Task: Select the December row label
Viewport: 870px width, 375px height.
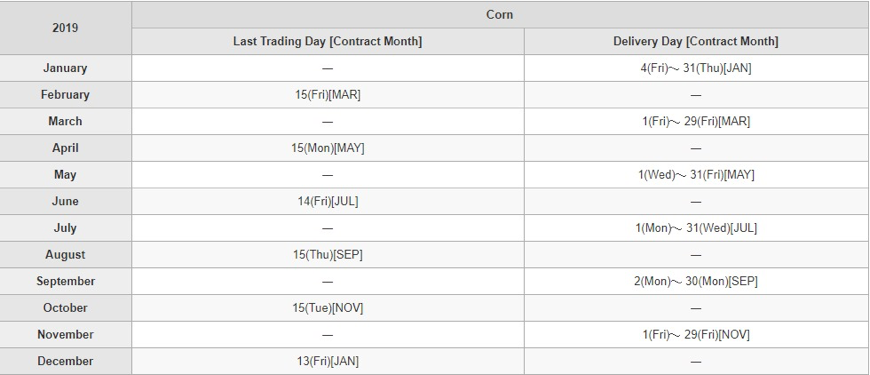Action: click(65, 361)
